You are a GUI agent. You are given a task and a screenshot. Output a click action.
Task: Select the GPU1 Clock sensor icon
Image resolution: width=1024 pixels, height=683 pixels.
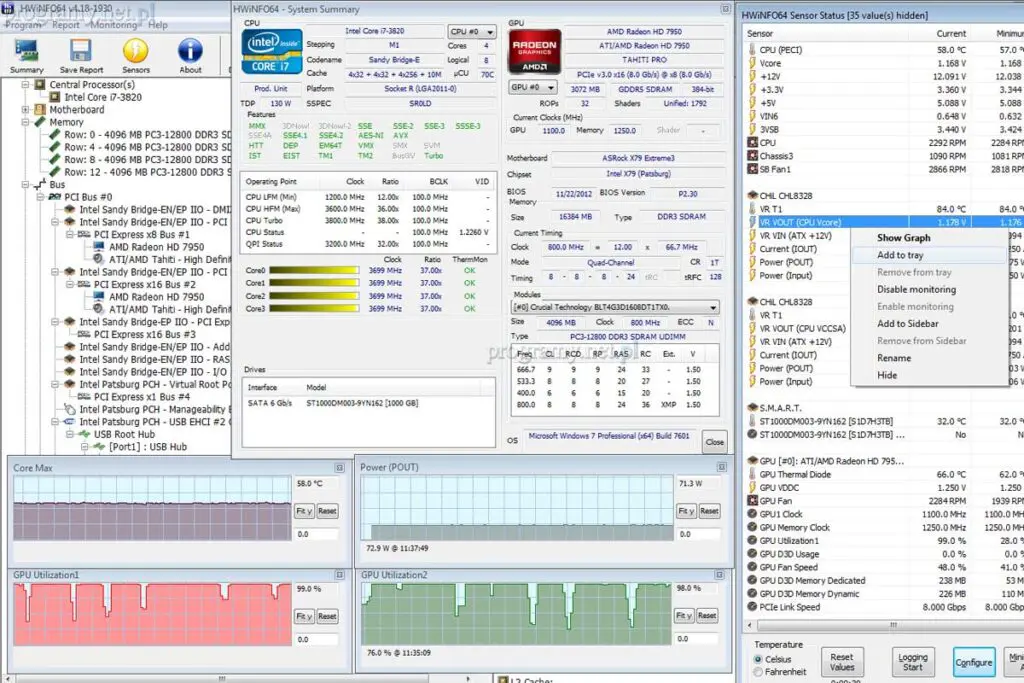[x=752, y=514]
